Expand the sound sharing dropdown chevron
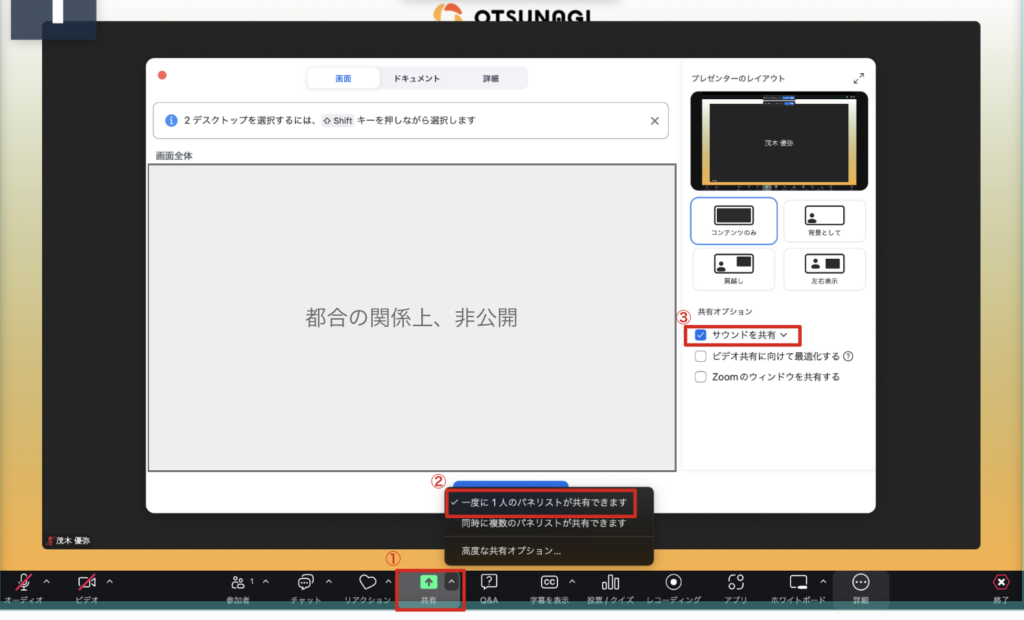Viewport: 1024px width, 620px height. 784,335
